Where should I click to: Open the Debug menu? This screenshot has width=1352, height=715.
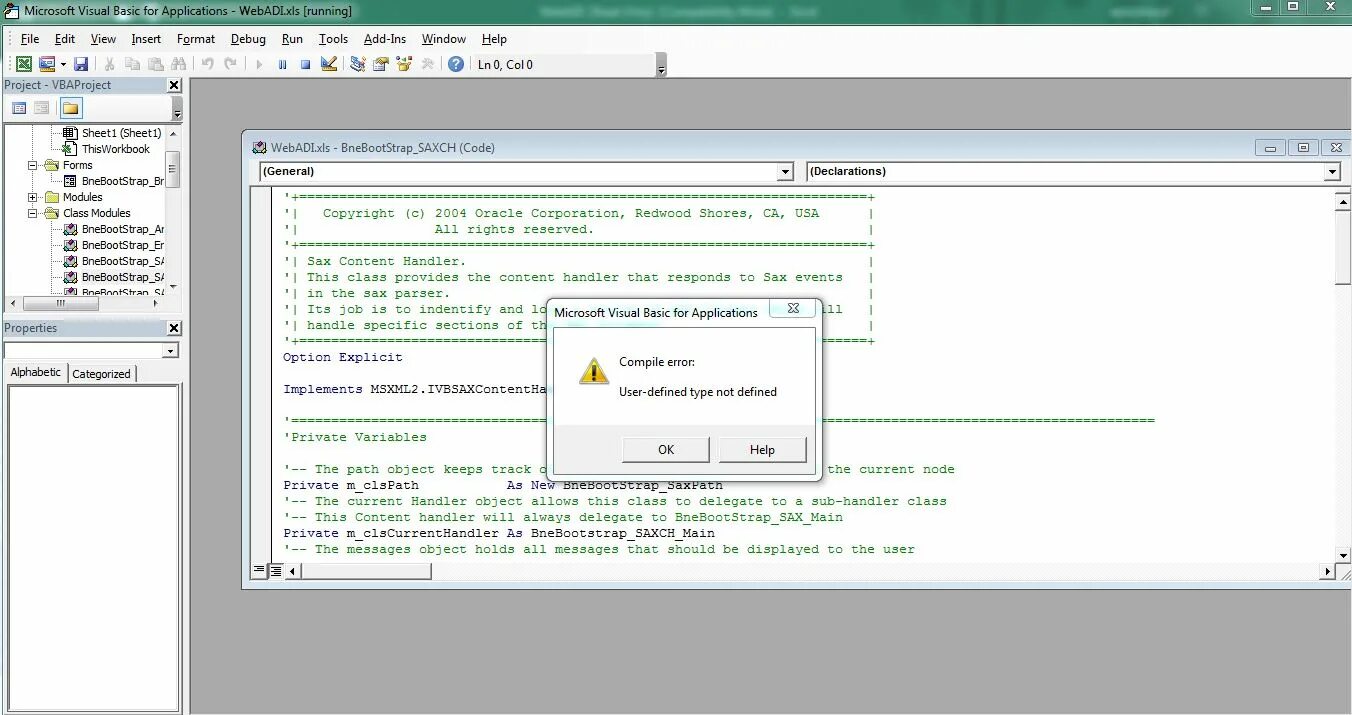pyautogui.click(x=248, y=39)
